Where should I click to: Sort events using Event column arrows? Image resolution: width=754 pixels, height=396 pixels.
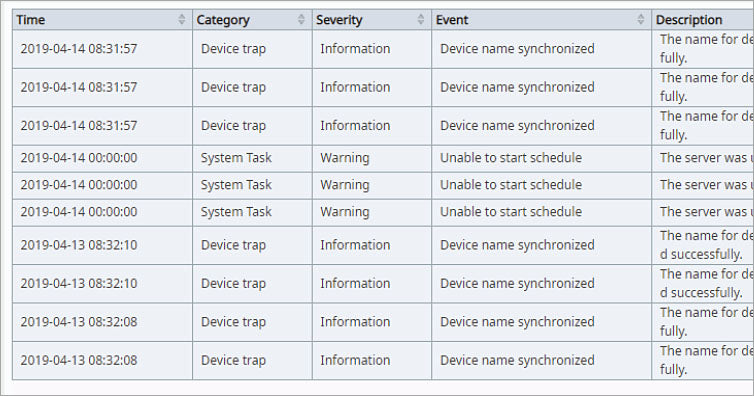pyautogui.click(x=641, y=19)
